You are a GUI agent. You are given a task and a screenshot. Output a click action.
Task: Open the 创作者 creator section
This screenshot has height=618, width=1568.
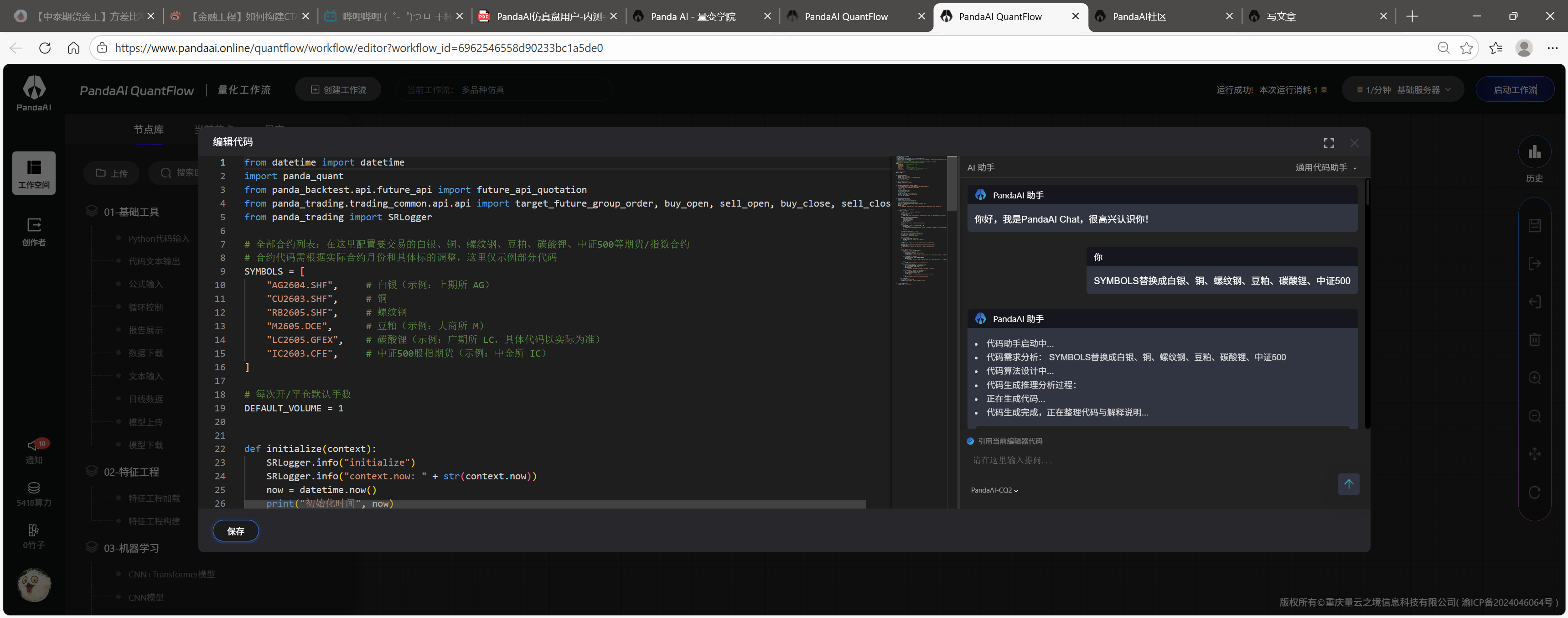34,232
